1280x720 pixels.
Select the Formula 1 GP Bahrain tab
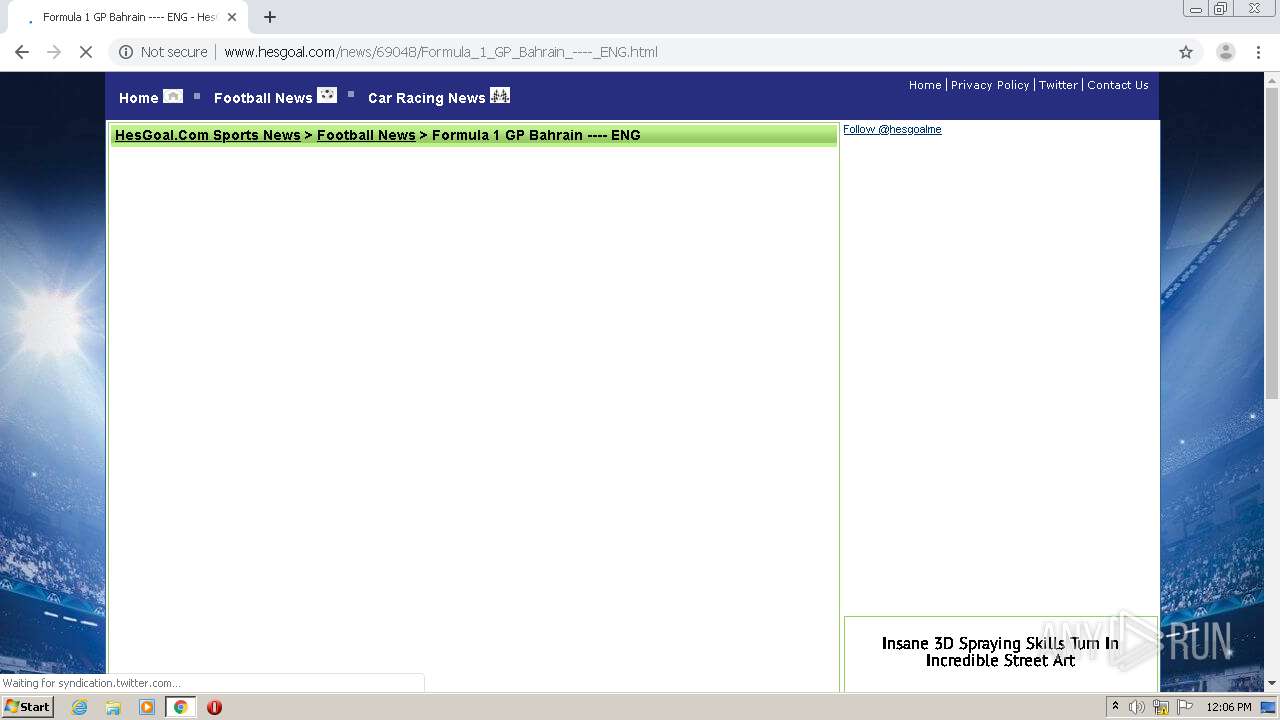point(130,17)
